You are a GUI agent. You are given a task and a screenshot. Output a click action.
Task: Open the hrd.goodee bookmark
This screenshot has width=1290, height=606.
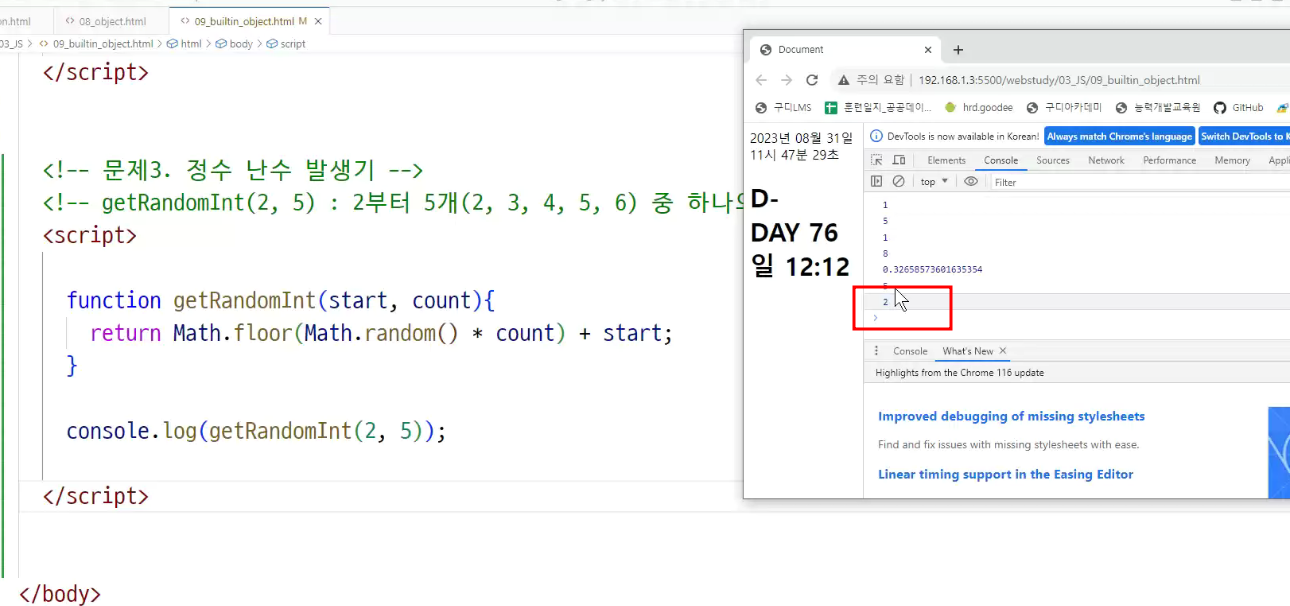pos(978,108)
